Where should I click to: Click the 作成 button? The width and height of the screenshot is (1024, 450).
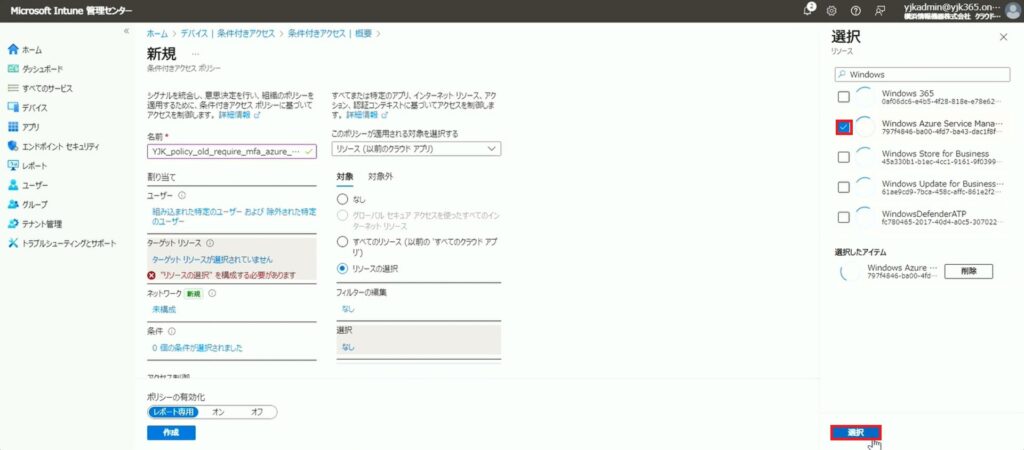pos(171,432)
